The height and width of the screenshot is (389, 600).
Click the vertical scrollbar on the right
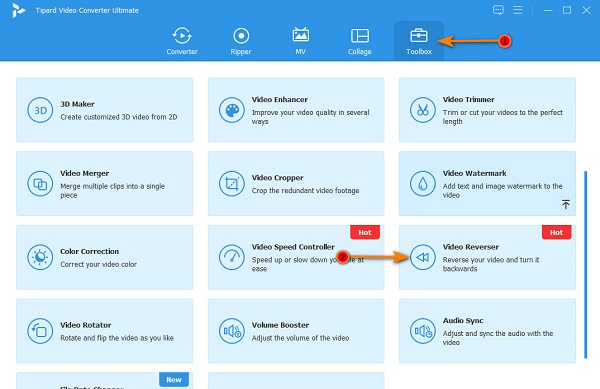[x=585, y=265]
